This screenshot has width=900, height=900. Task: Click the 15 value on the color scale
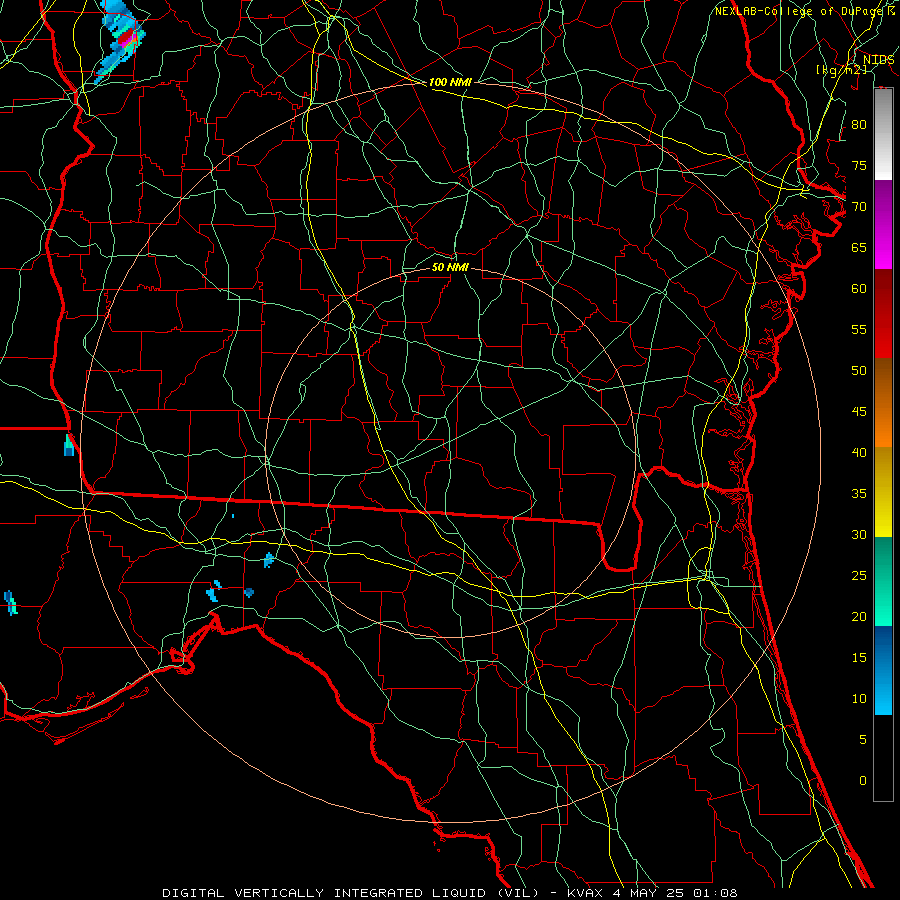859,658
